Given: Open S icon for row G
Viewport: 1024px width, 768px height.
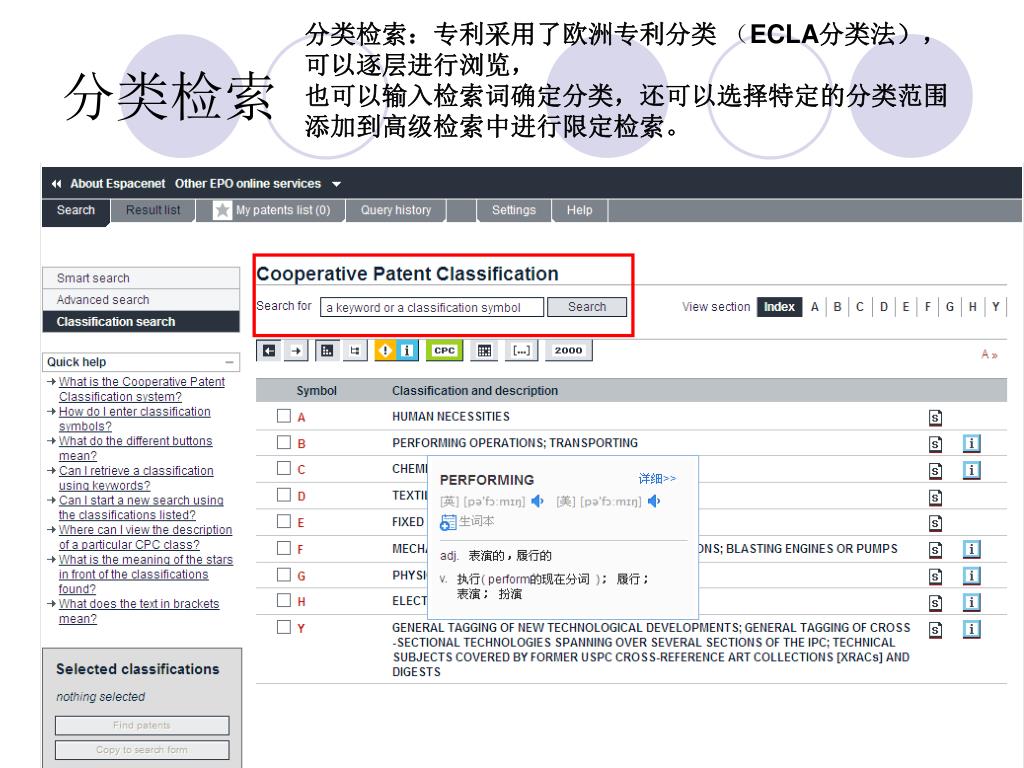Looking at the screenshot, I should click(x=935, y=577).
